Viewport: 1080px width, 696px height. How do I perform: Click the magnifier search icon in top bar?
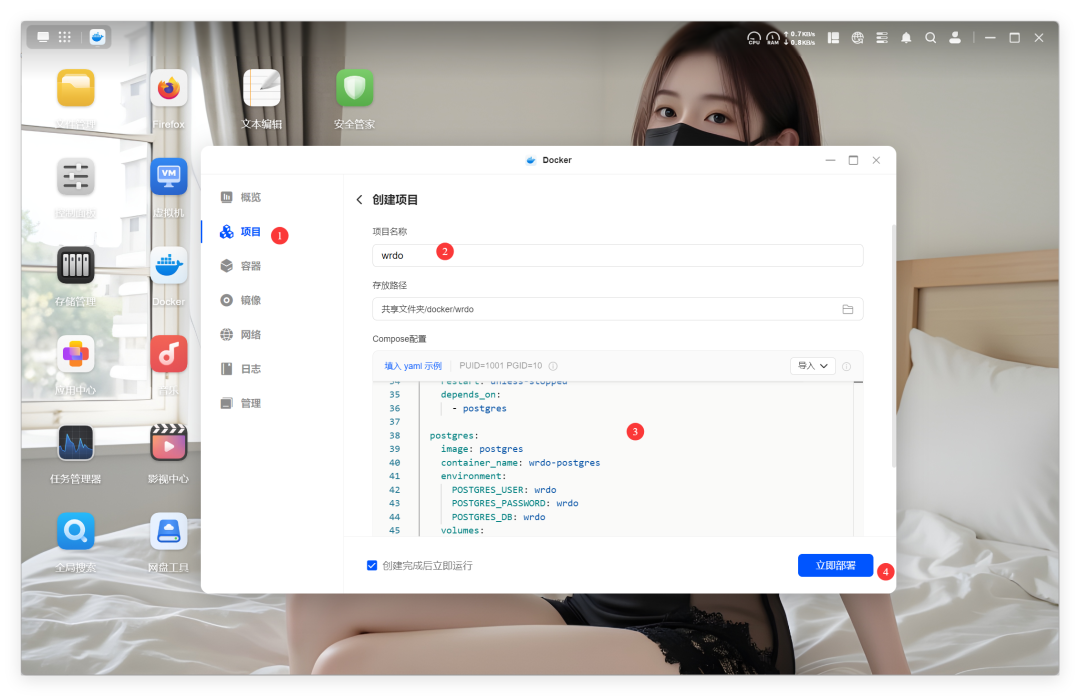point(931,38)
